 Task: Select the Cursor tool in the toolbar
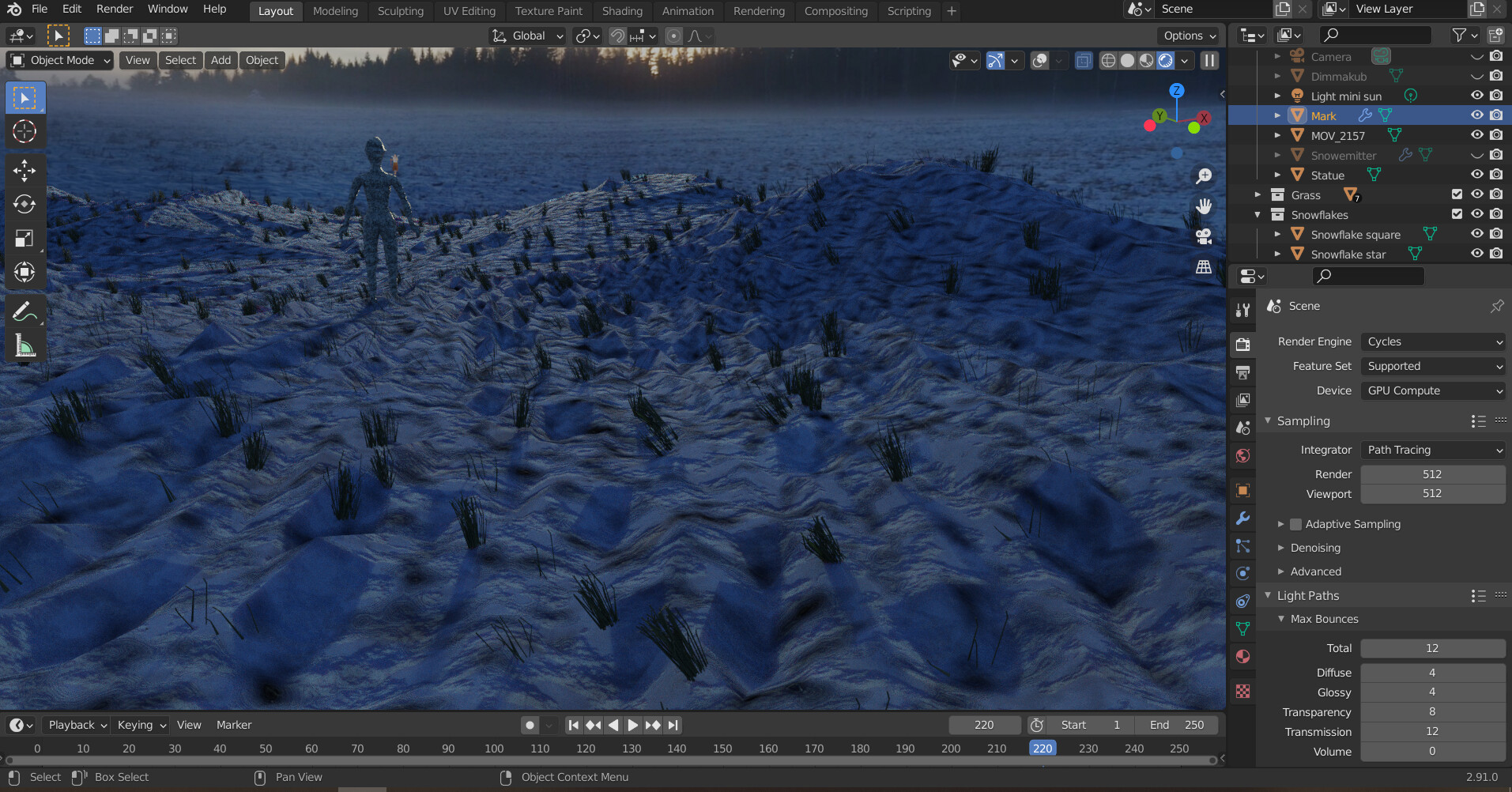25,131
